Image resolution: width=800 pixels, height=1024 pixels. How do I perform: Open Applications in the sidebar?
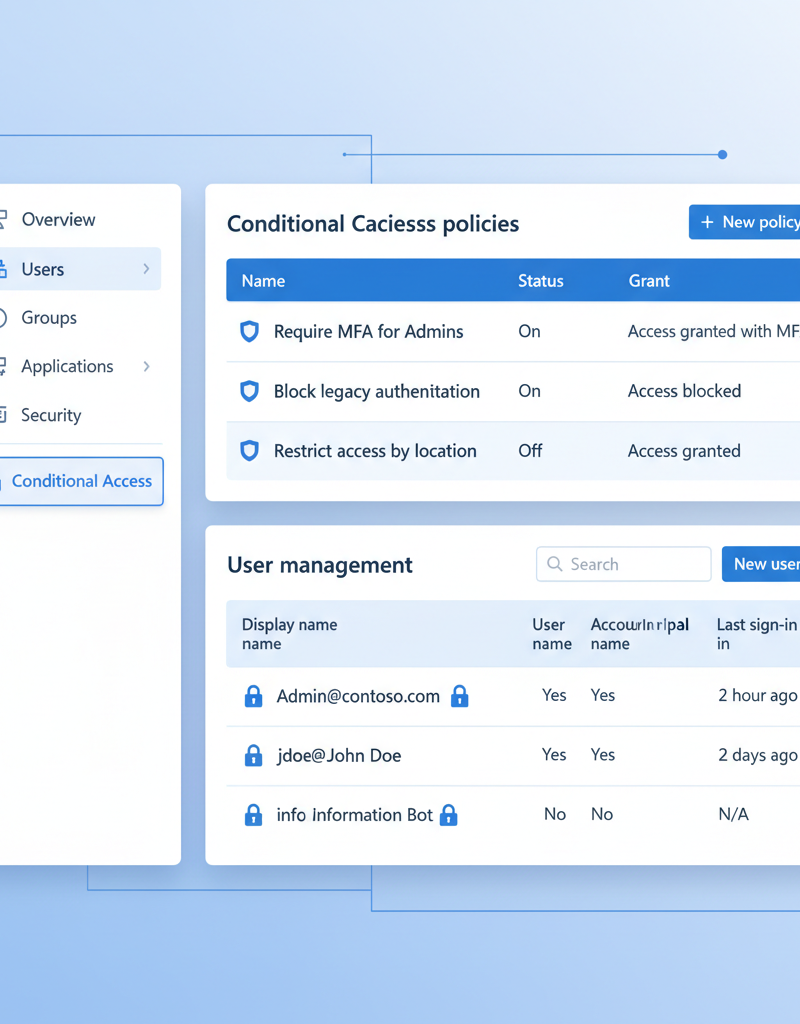pos(67,366)
